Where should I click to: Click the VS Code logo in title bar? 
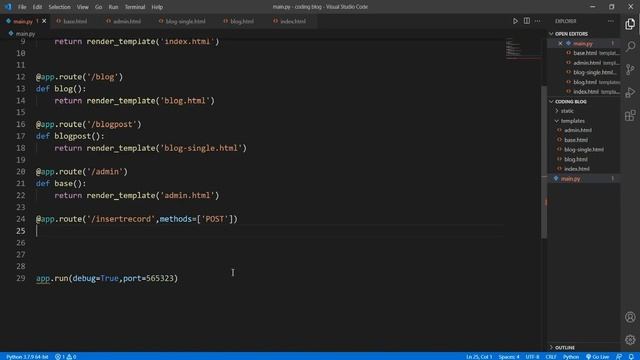coord(8,7)
